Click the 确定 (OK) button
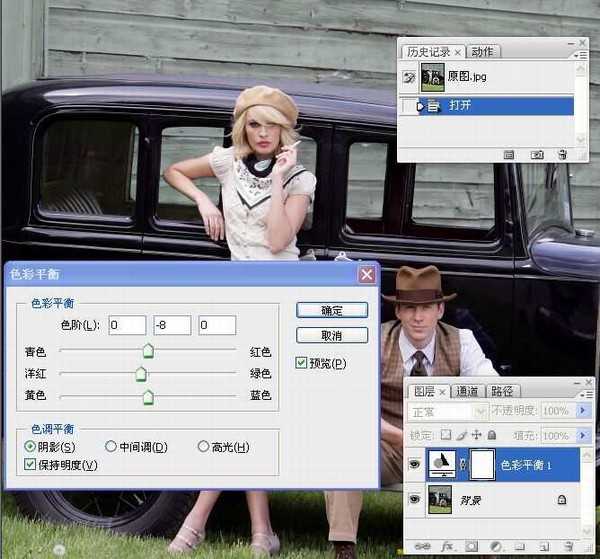Viewport: 600px width, 559px height. pyautogui.click(x=332, y=310)
